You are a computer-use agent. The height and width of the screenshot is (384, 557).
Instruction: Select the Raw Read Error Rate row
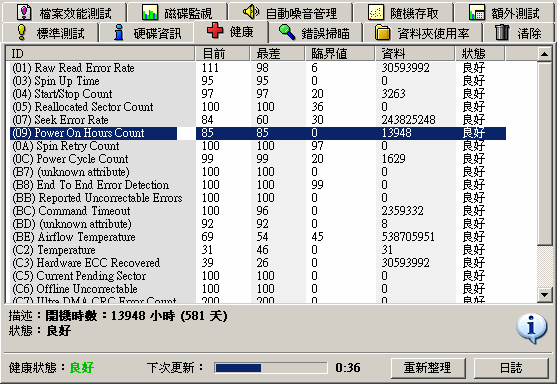(x=258, y=67)
